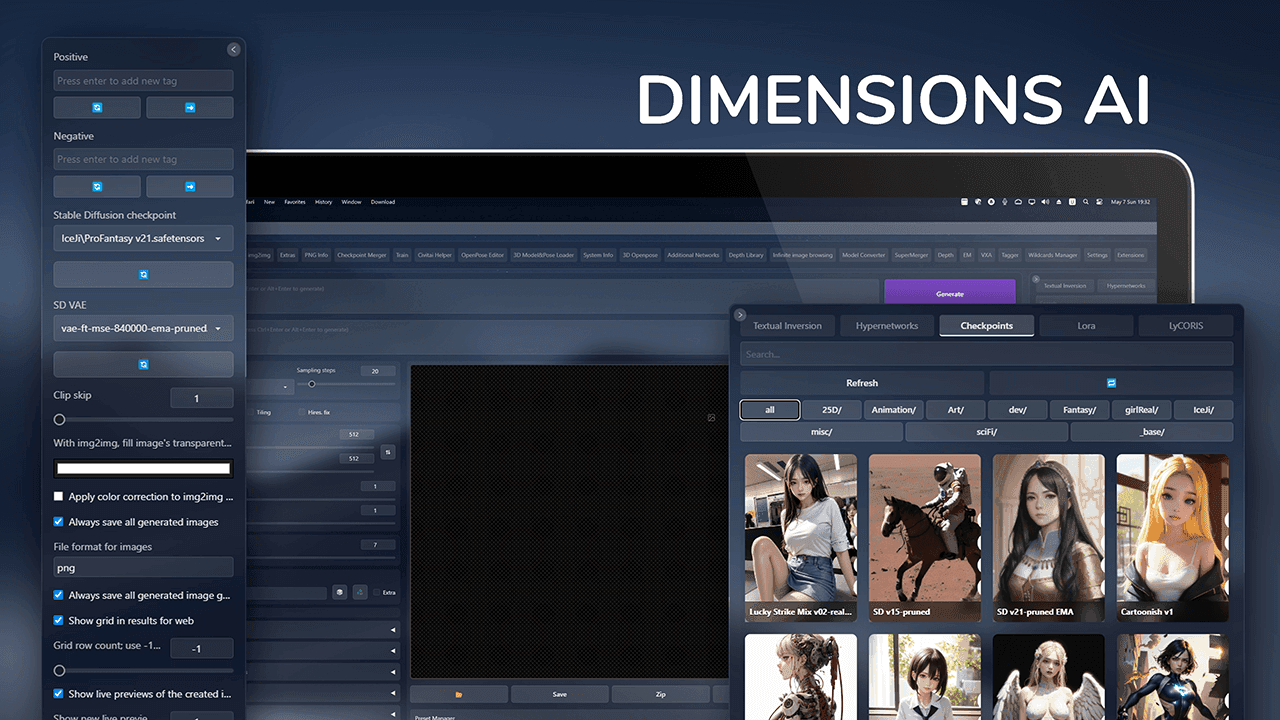Swap width and height in background window
Screen dimensions: 1280x720
tap(388, 452)
